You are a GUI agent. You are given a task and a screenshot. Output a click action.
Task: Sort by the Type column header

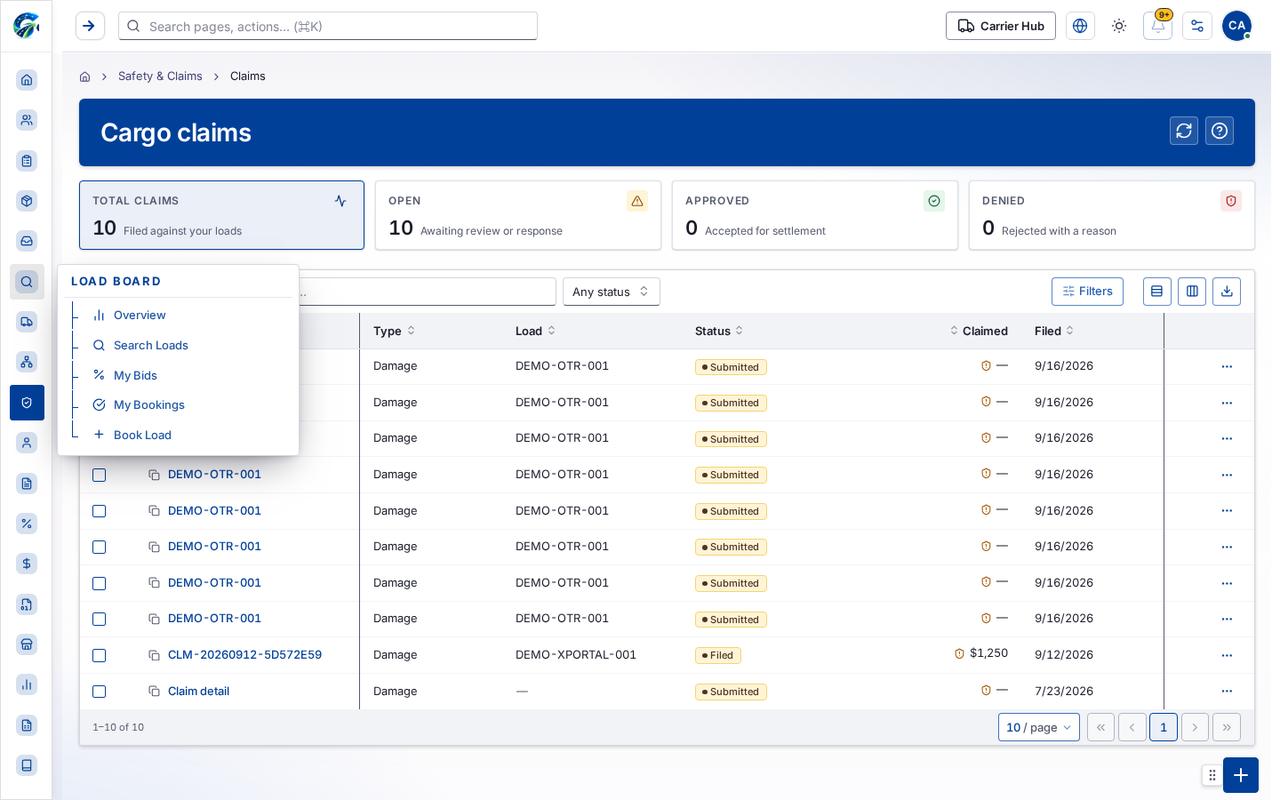point(394,331)
